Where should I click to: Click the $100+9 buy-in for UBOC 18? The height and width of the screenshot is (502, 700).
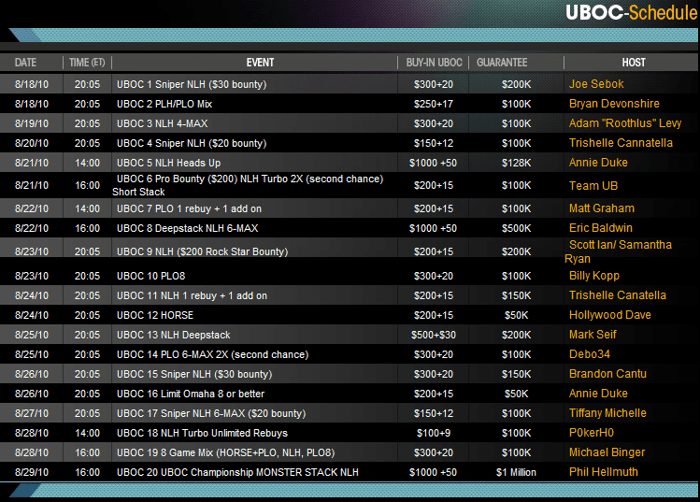click(x=433, y=433)
